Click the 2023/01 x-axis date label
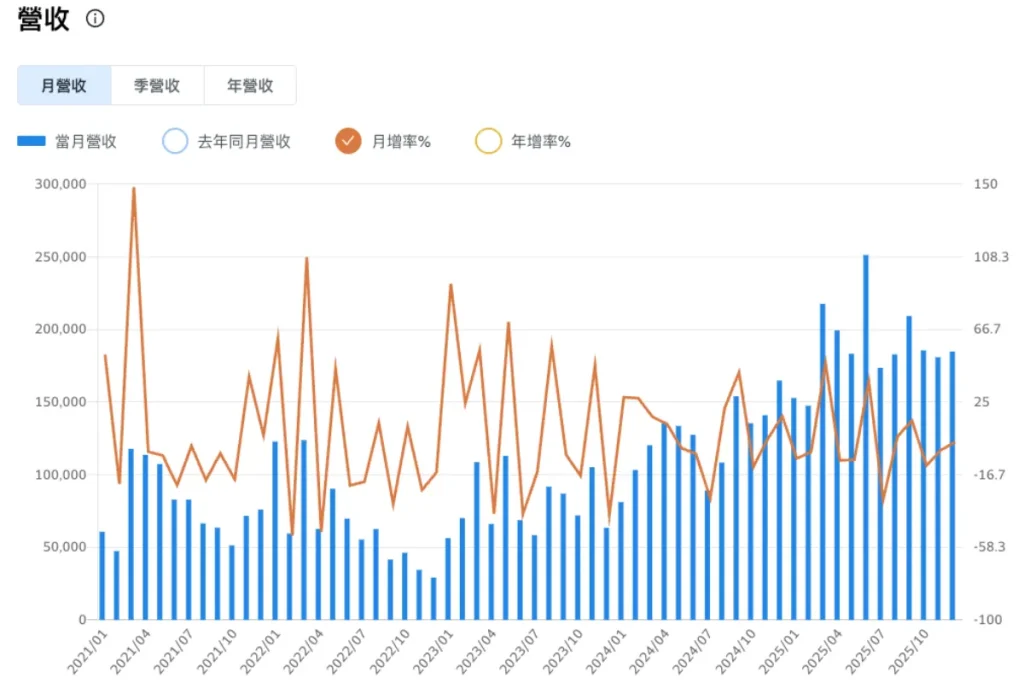Screen dimensions: 1024x683 point(433,652)
